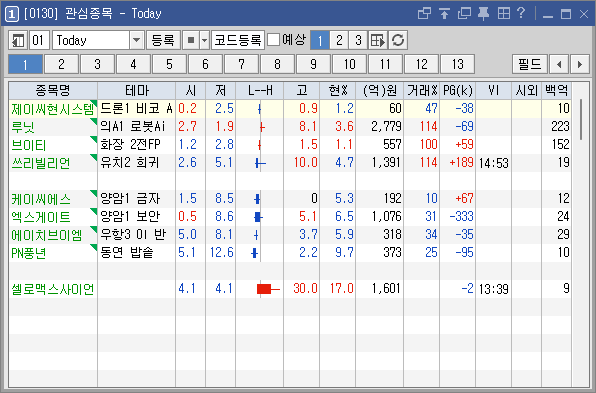
Task: Switch to page 2 button beside 예상
Action: click(x=339, y=40)
